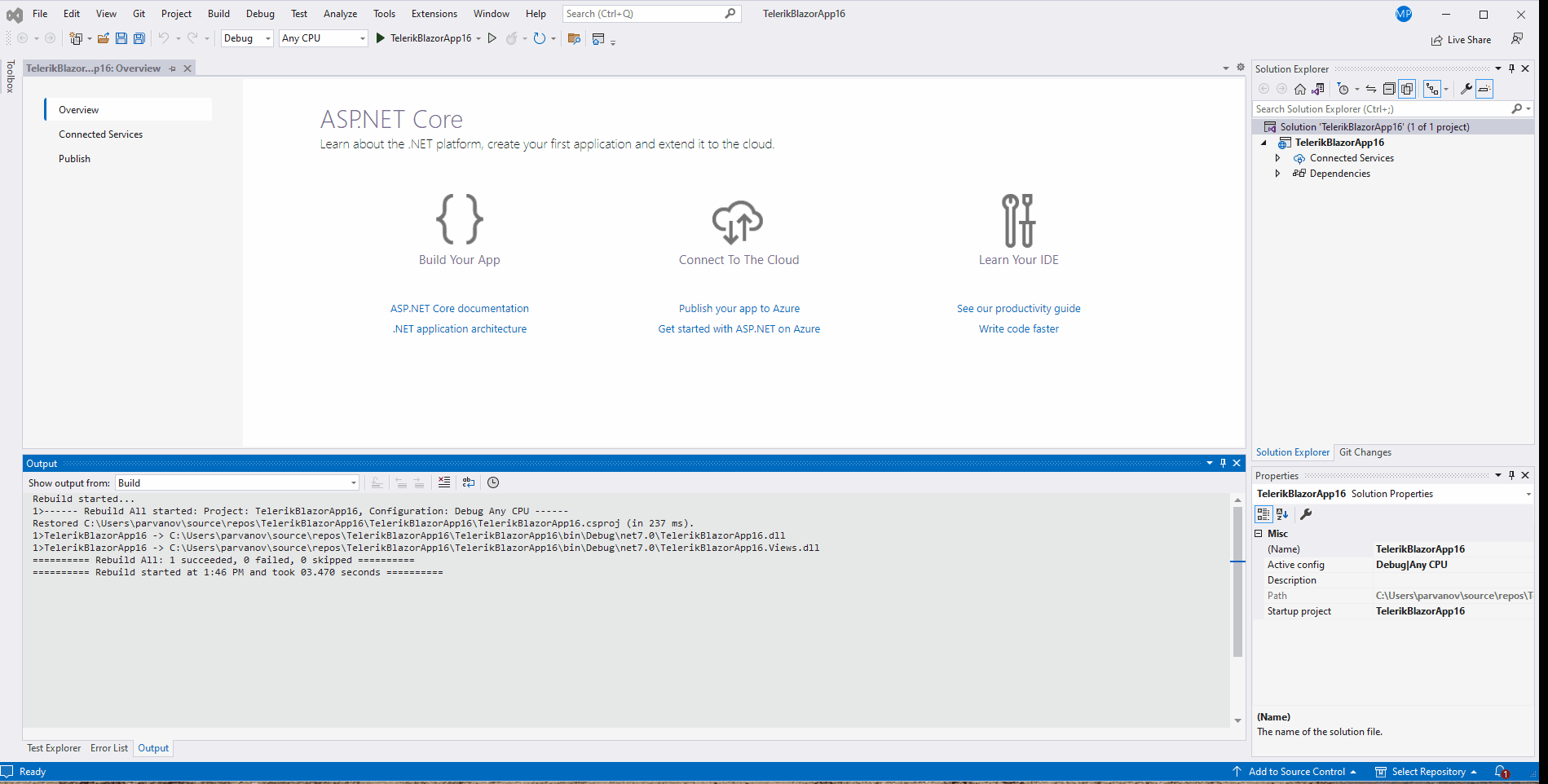
Task: Open the Extensions menu
Action: pyautogui.click(x=434, y=14)
